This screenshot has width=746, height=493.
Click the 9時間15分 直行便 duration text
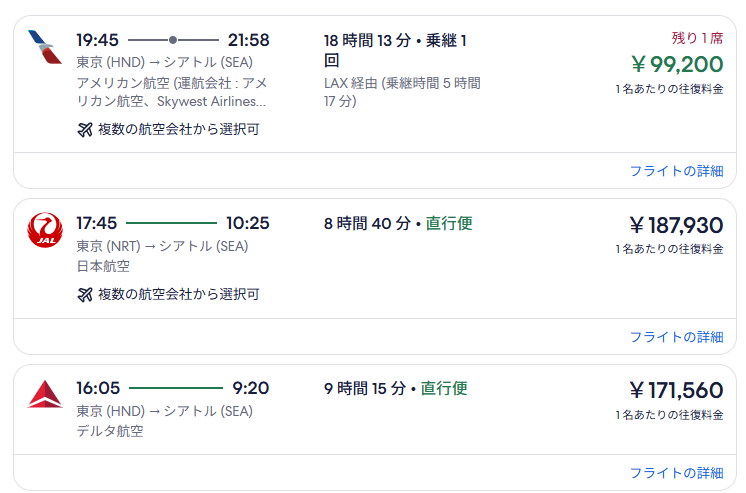pyautogui.click(x=396, y=388)
